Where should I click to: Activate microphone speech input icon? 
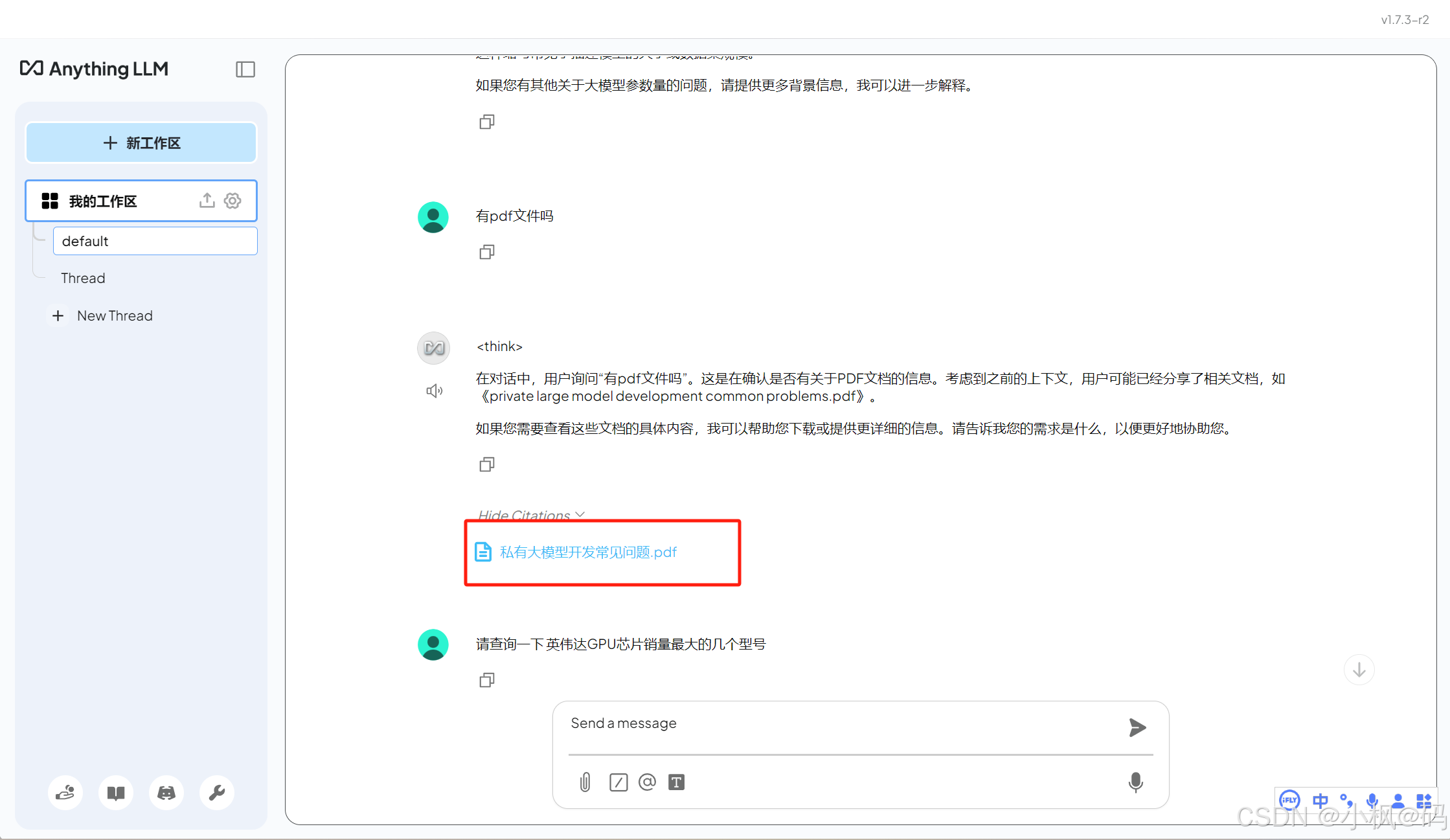click(1135, 782)
